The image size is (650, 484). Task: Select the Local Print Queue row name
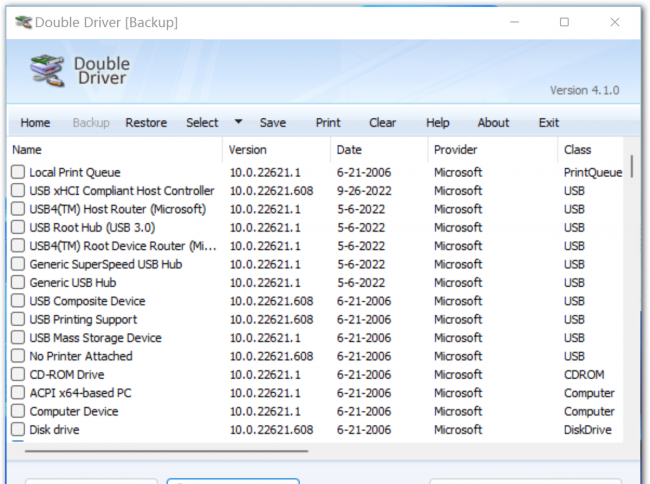pyautogui.click(x=75, y=172)
